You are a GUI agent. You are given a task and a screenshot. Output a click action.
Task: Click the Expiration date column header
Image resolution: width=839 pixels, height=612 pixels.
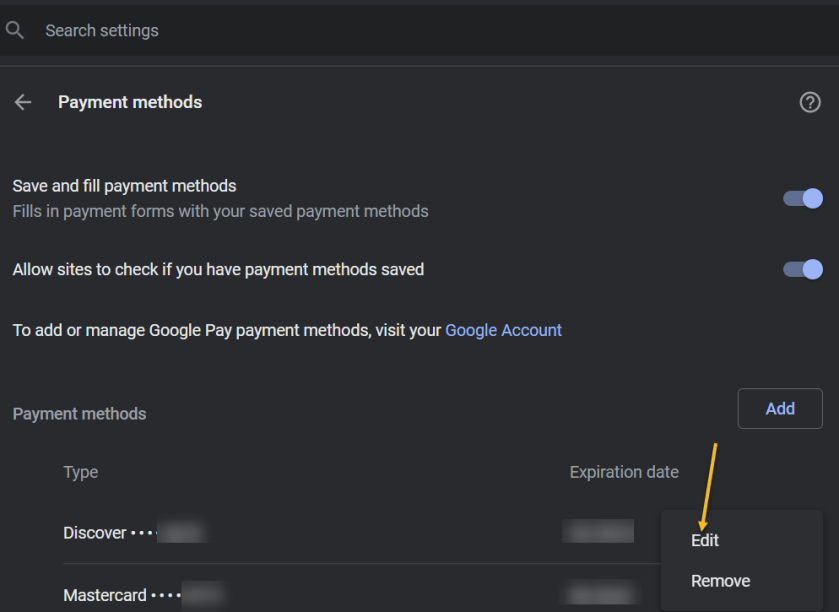coord(624,472)
